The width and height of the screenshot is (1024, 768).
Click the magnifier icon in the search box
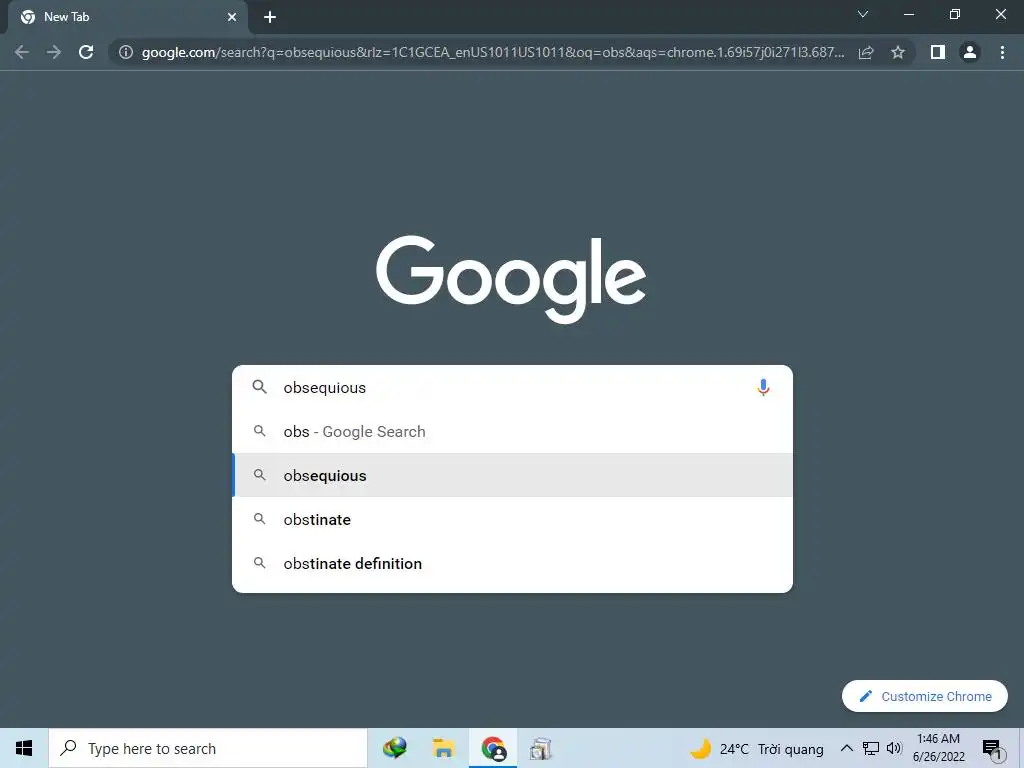pyautogui.click(x=259, y=387)
